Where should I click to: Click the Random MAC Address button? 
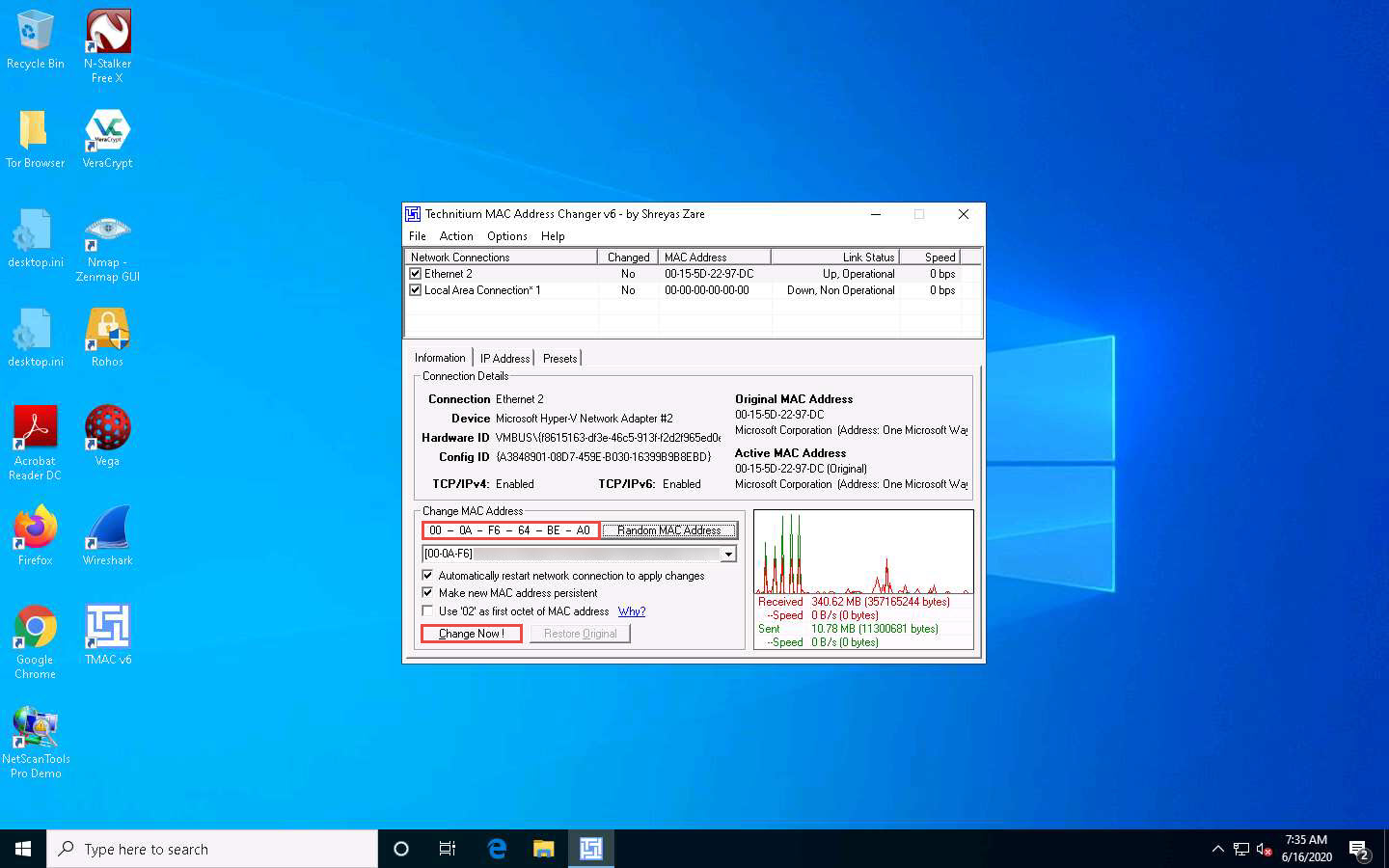click(669, 530)
